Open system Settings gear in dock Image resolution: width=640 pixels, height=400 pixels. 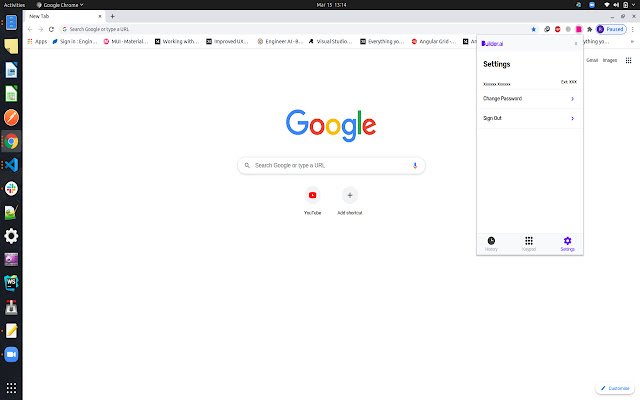tap(11, 236)
